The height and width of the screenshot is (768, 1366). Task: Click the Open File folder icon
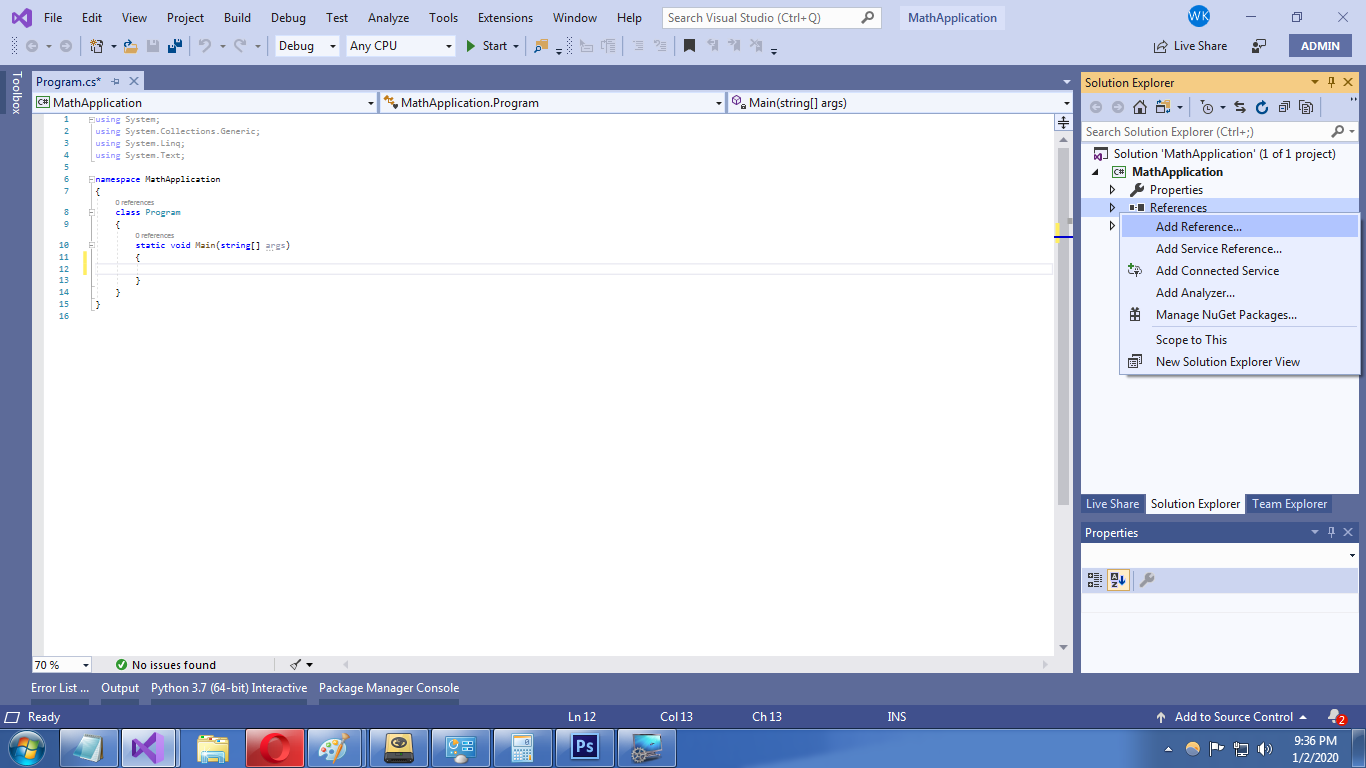tap(130, 46)
